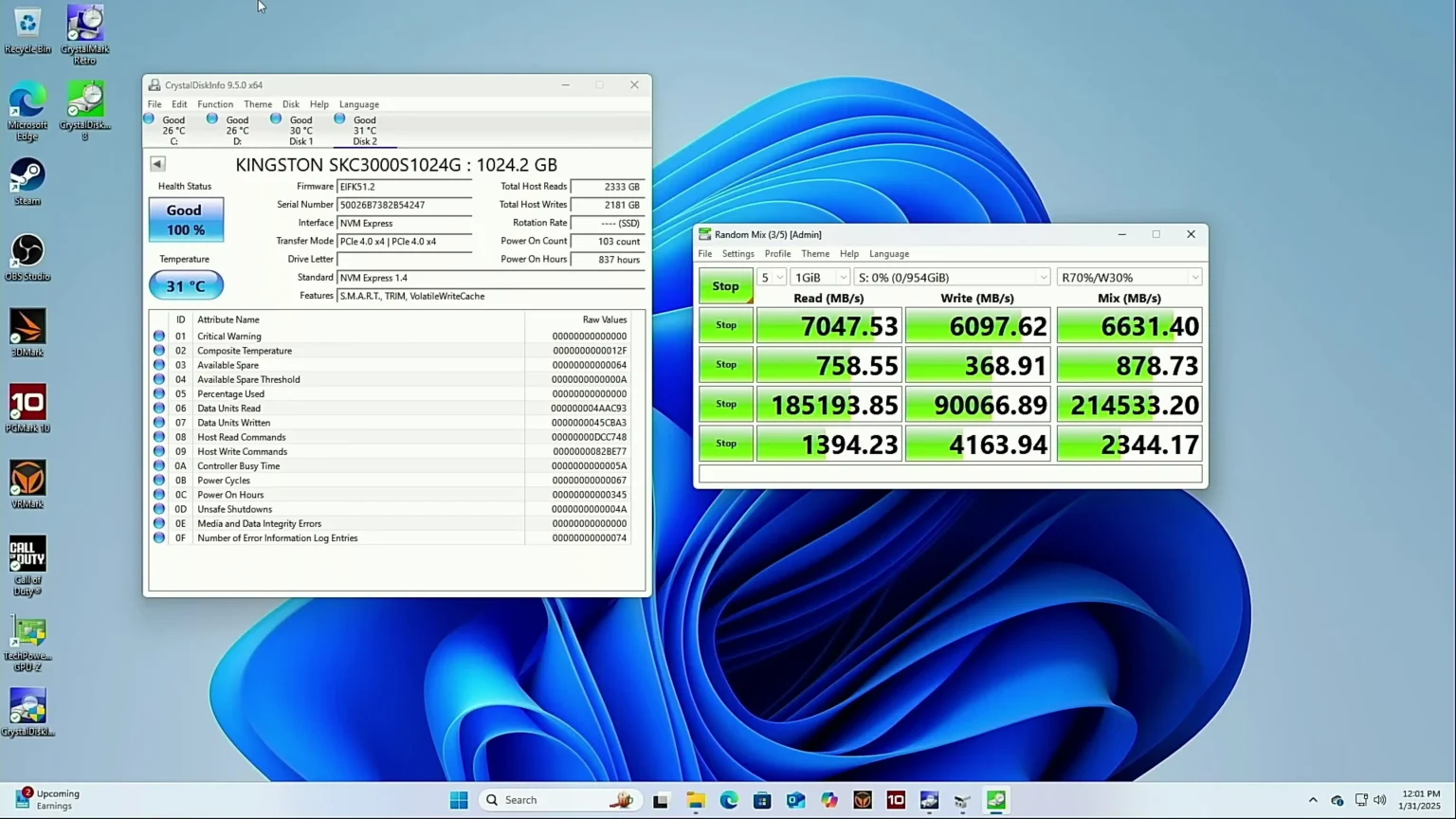Switch to CrystalDiskMark taskbar icon
1456x819 pixels.
click(x=996, y=800)
